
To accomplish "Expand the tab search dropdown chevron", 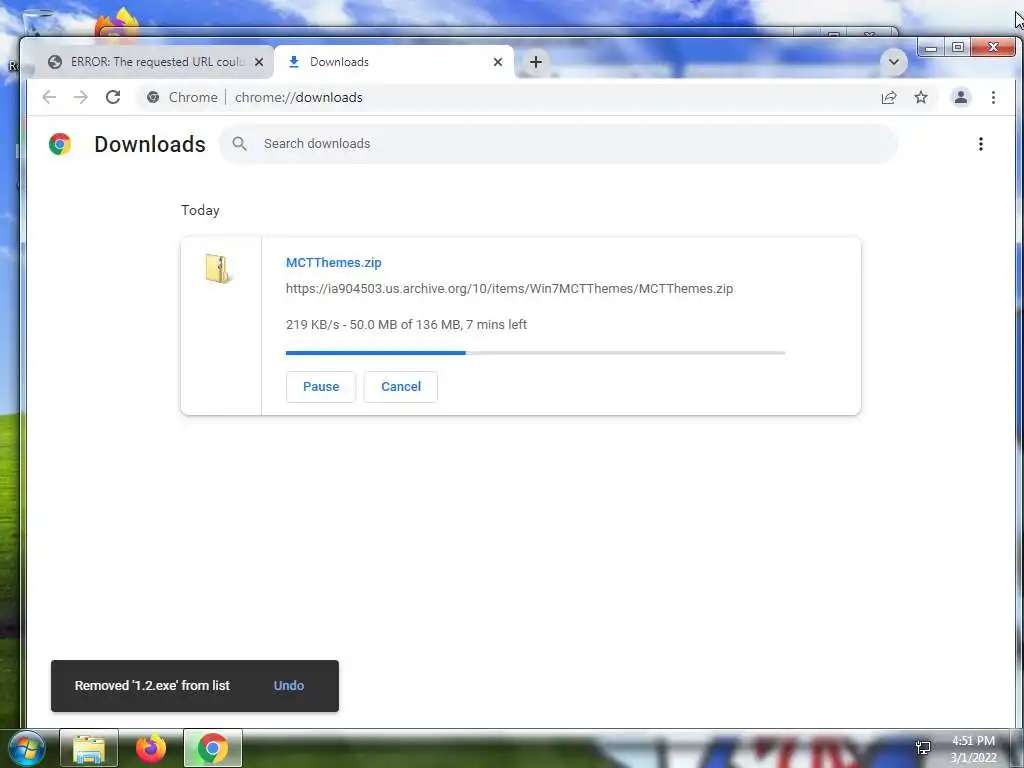I will (893, 62).
